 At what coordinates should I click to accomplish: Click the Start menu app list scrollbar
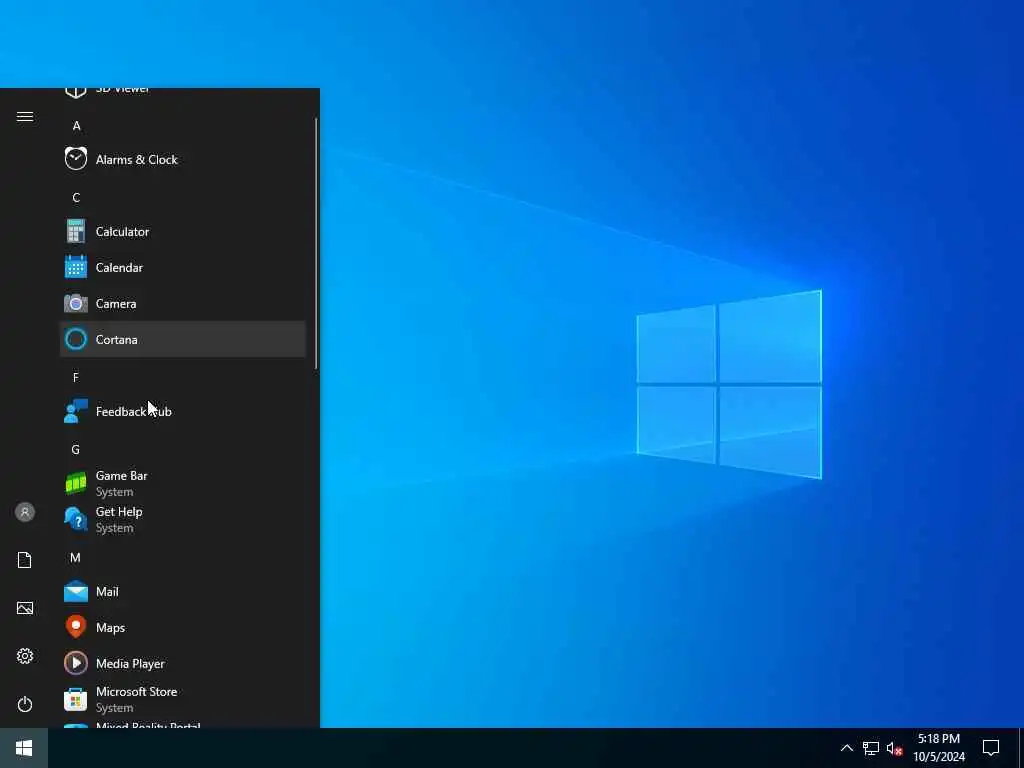316,243
